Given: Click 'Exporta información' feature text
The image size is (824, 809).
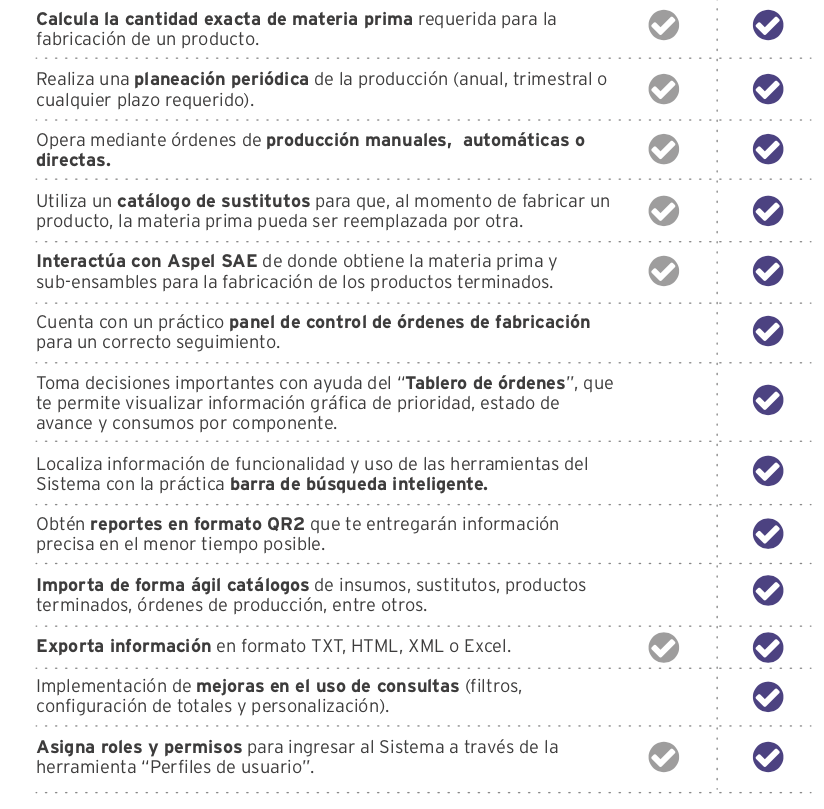Looking at the screenshot, I should pyautogui.click(x=123, y=646).
